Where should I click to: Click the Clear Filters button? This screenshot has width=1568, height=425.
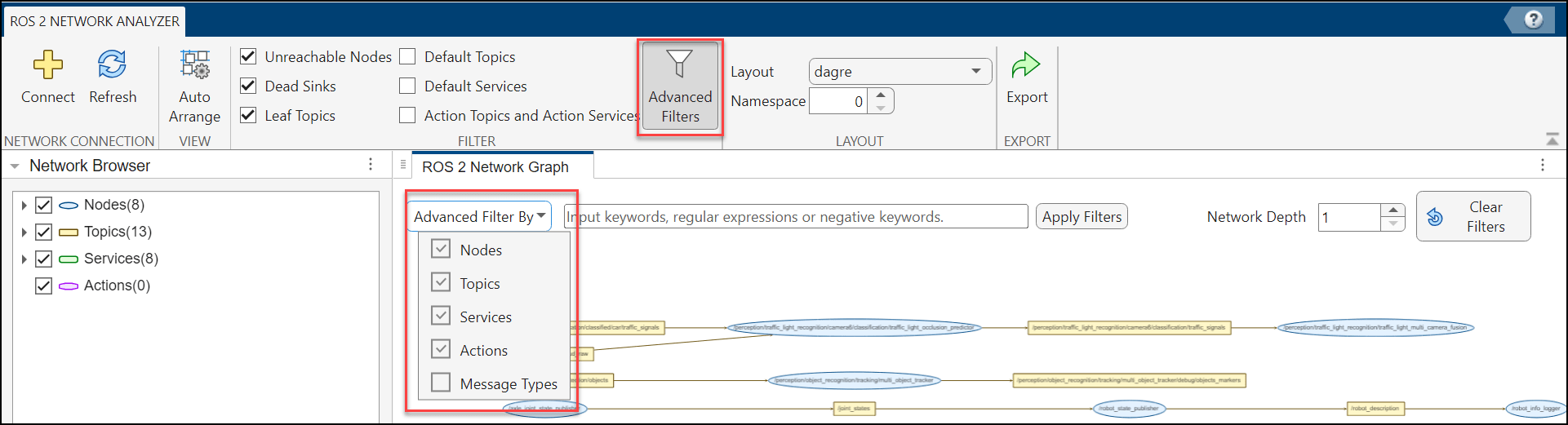pos(1472,217)
